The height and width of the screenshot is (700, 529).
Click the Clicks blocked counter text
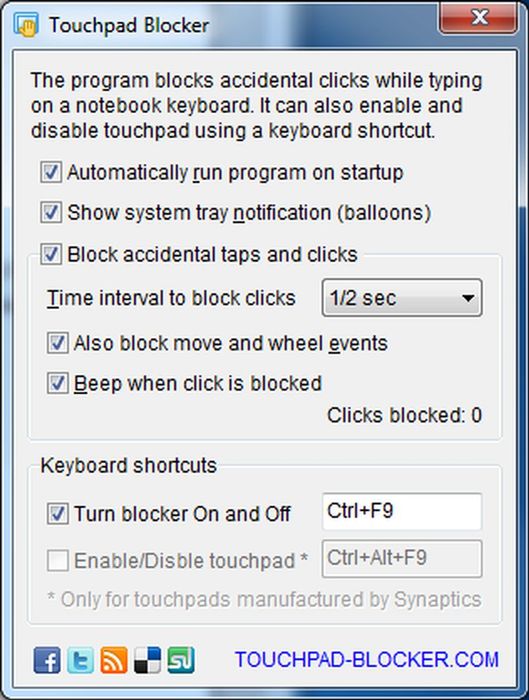[404, 415]
